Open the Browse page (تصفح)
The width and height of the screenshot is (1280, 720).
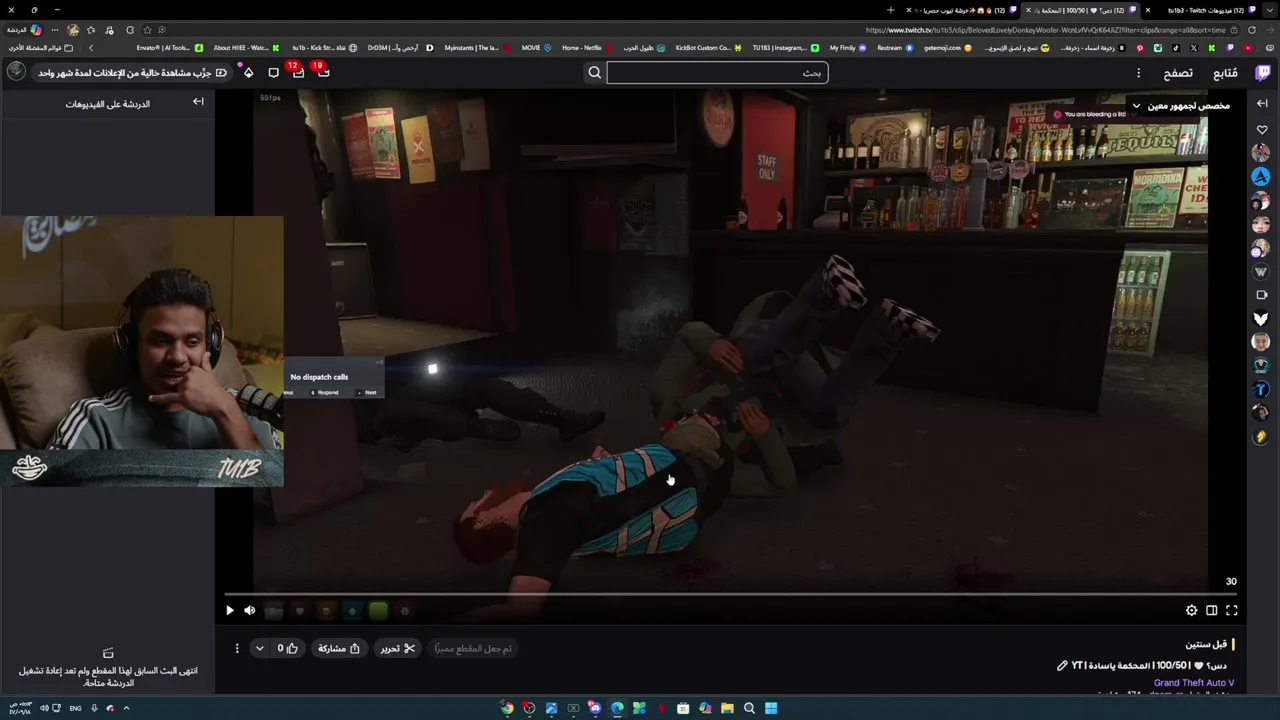pyautogui.click(x=1178, y=73)
